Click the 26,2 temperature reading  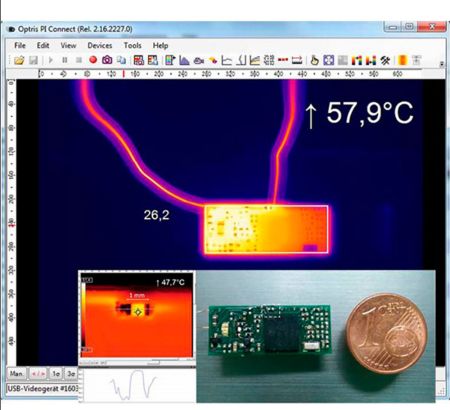[x=156, y=215]
